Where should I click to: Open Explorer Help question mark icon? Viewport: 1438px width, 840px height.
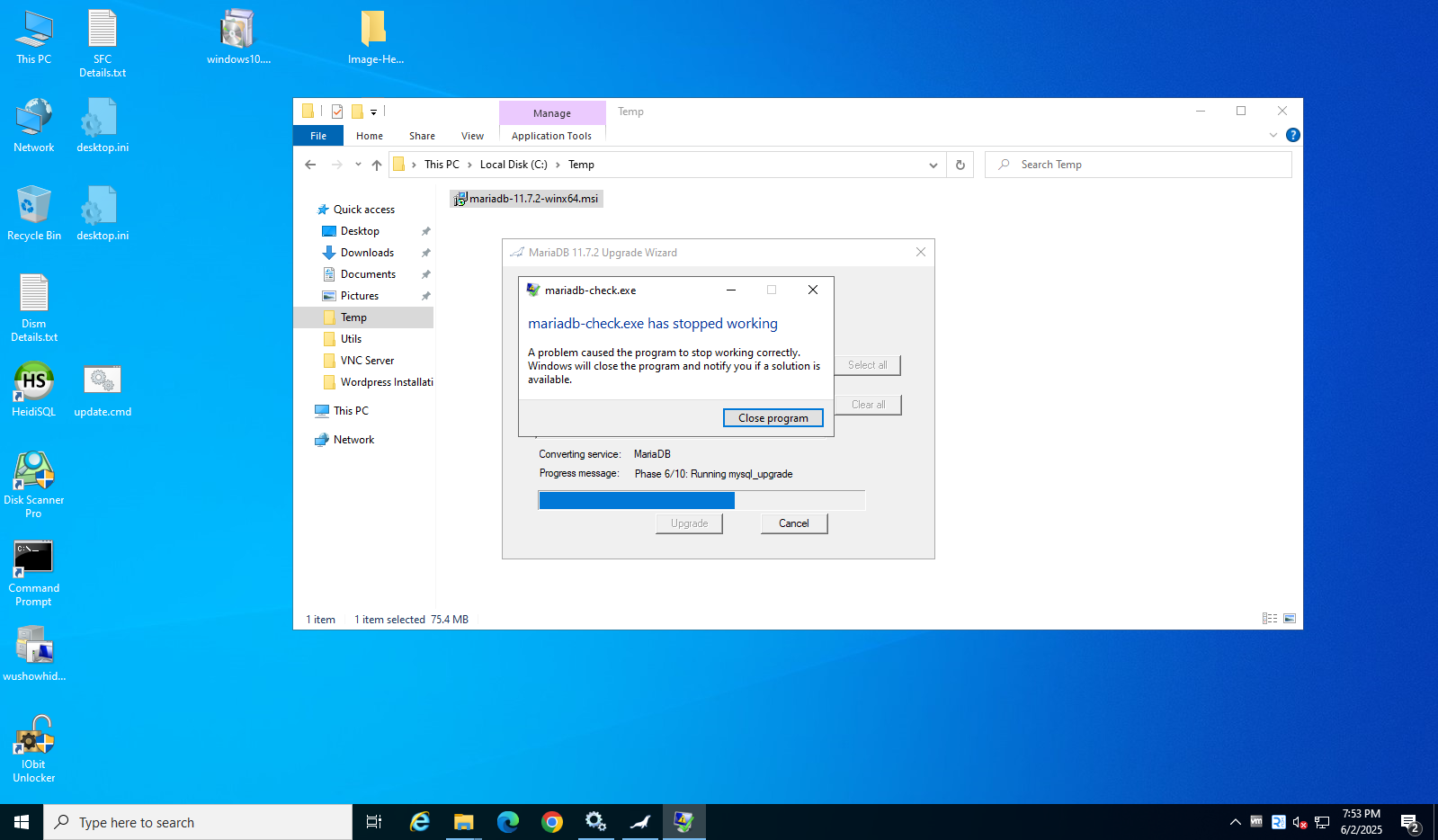1293,135
